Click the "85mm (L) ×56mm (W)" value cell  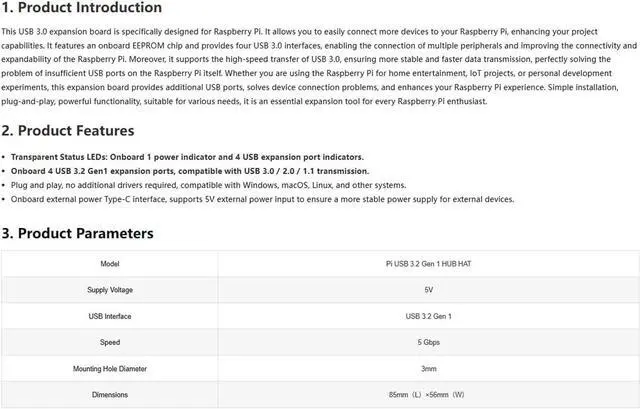(428, 394)
